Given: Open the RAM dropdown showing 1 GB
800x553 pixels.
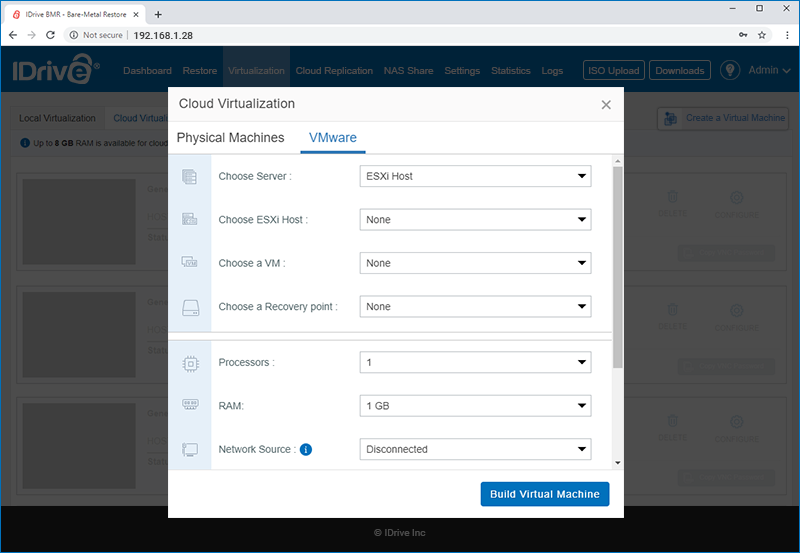Looking at the screenshot, I should (476, 406).
